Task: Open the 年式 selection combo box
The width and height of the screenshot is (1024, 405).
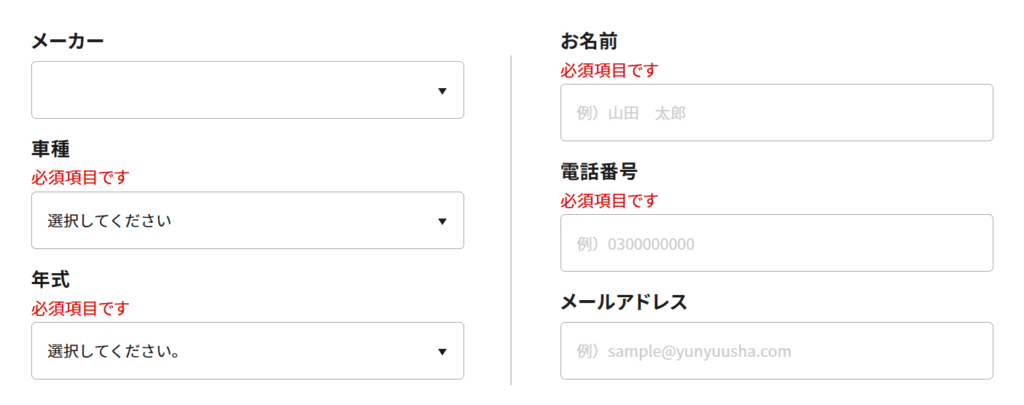Action: tap(247, 351)
